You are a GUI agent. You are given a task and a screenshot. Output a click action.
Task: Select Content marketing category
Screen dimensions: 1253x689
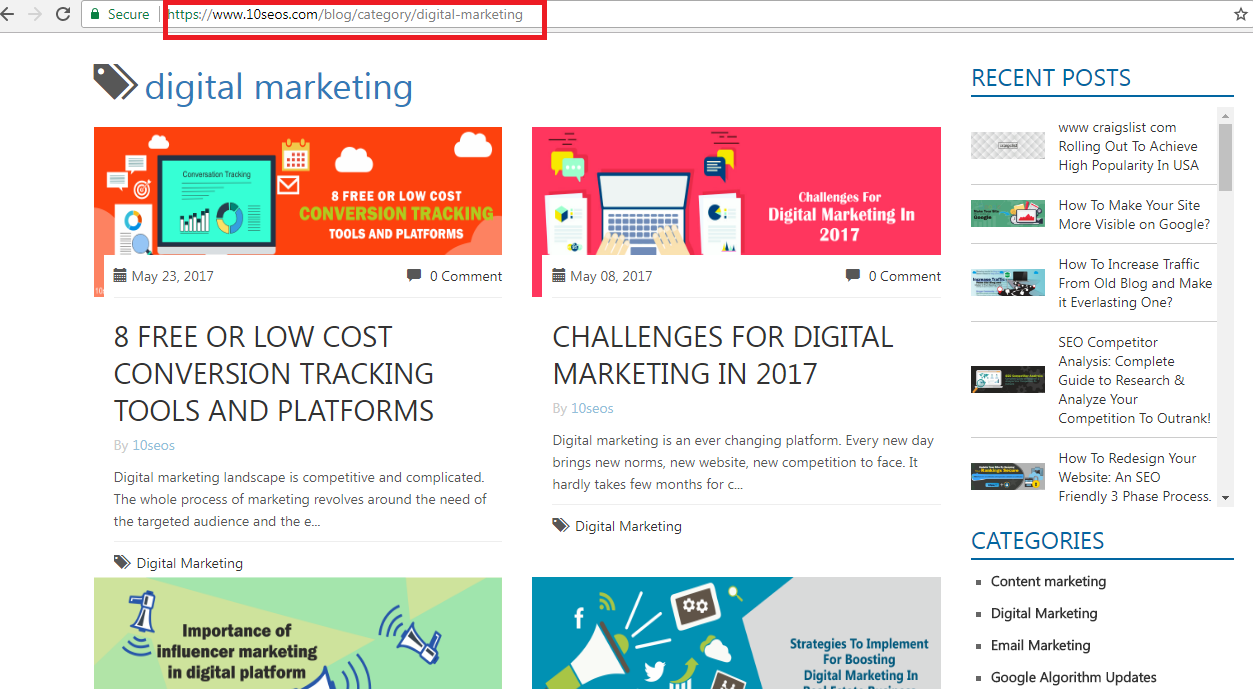1048,581
